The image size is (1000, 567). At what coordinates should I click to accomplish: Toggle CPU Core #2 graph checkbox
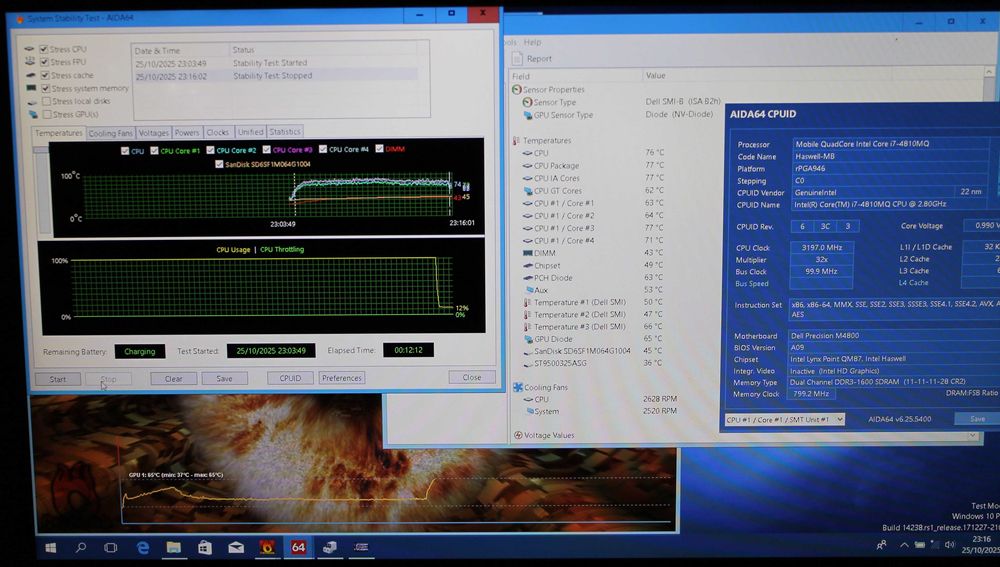click(210, 150)
